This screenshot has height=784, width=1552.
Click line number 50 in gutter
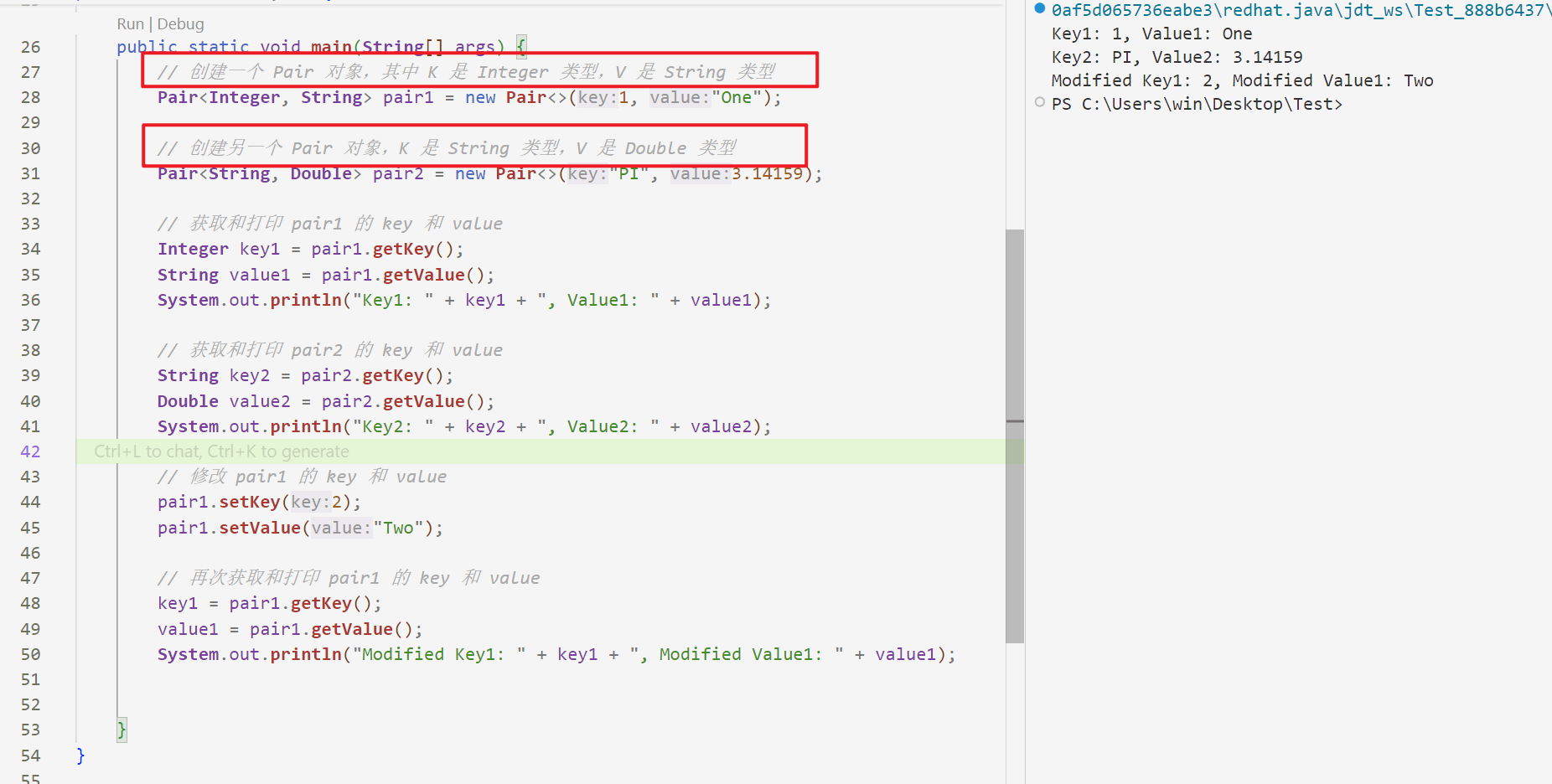(x=30, y=655)
